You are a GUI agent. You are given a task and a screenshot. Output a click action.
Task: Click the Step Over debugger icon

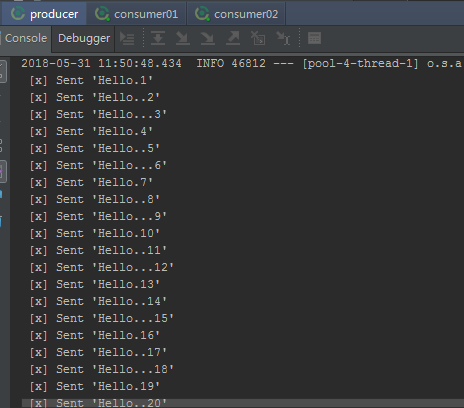pyautogui.click(x=158, y=38)
